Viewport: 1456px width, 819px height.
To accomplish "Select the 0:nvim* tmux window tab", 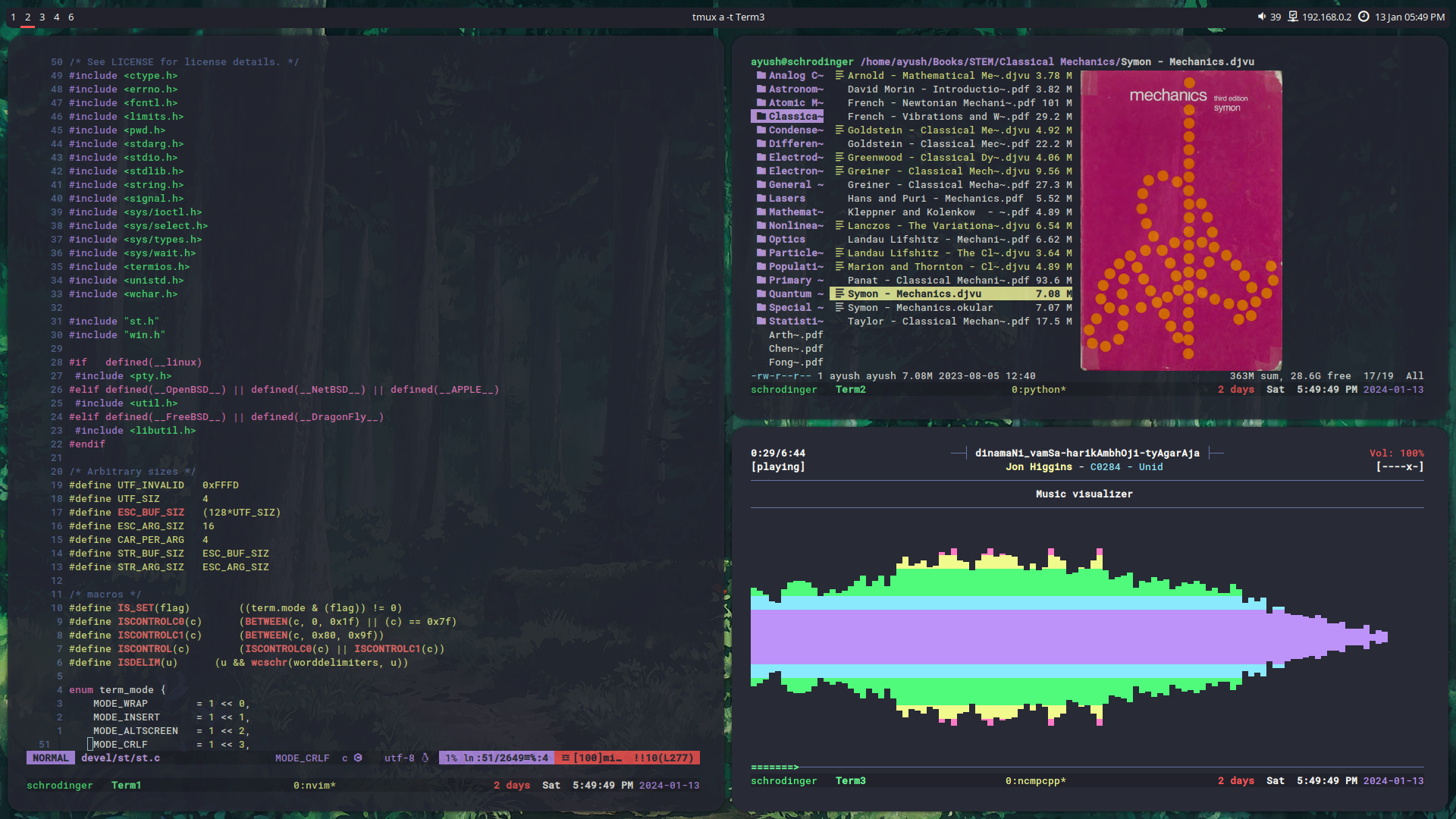I will [314, 785].
